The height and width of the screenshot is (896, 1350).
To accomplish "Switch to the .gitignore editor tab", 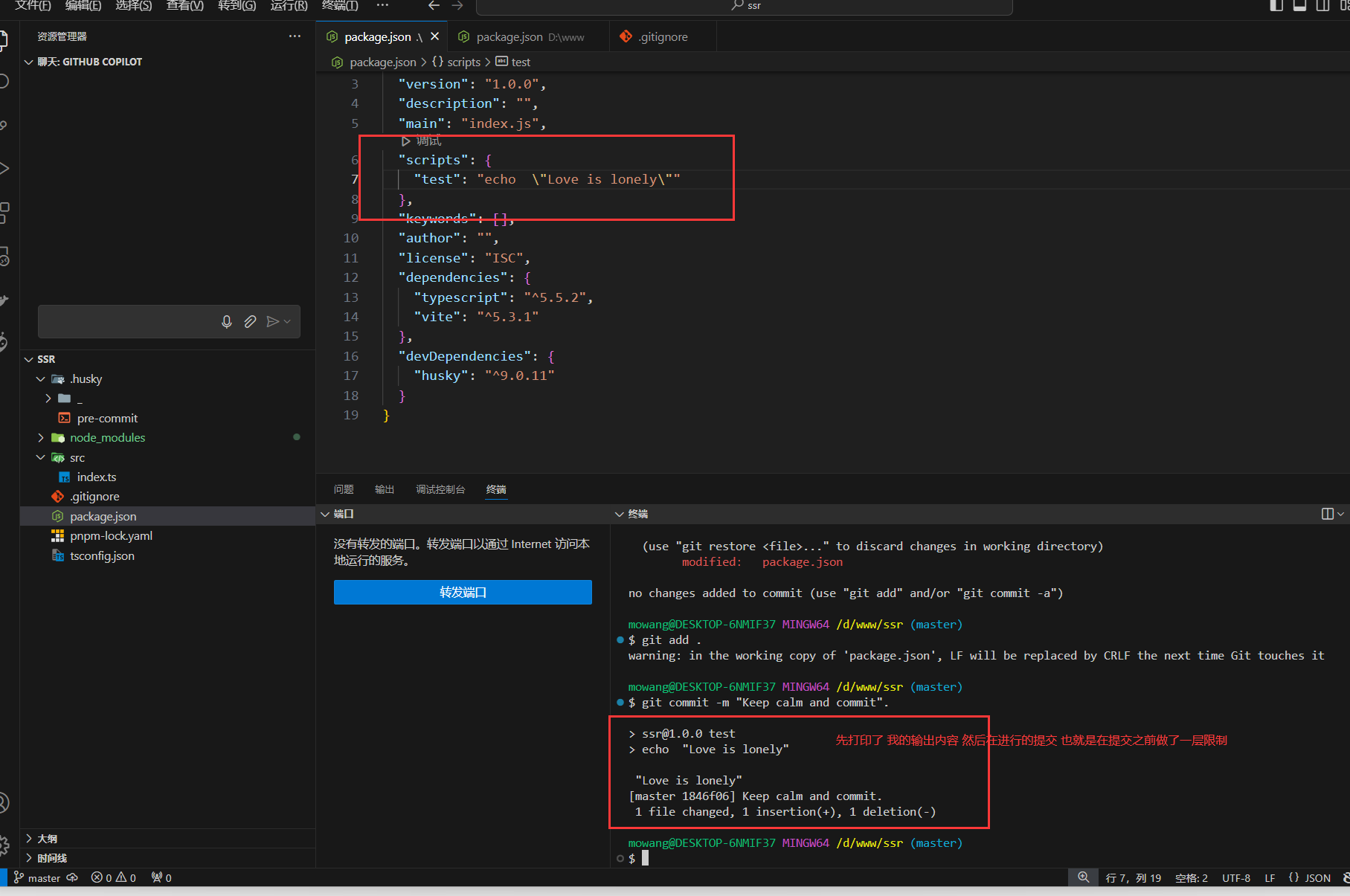I will click(662, 36).
